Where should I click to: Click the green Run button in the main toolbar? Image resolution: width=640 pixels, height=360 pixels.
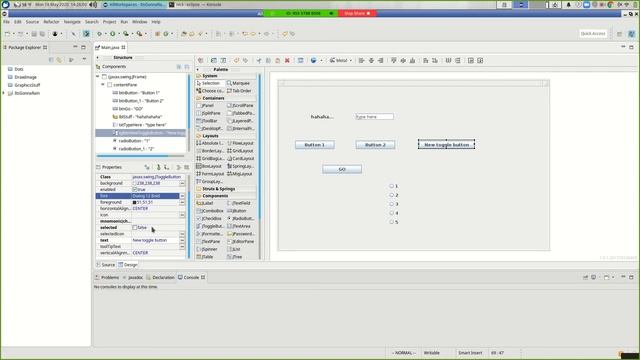[112, 34]
